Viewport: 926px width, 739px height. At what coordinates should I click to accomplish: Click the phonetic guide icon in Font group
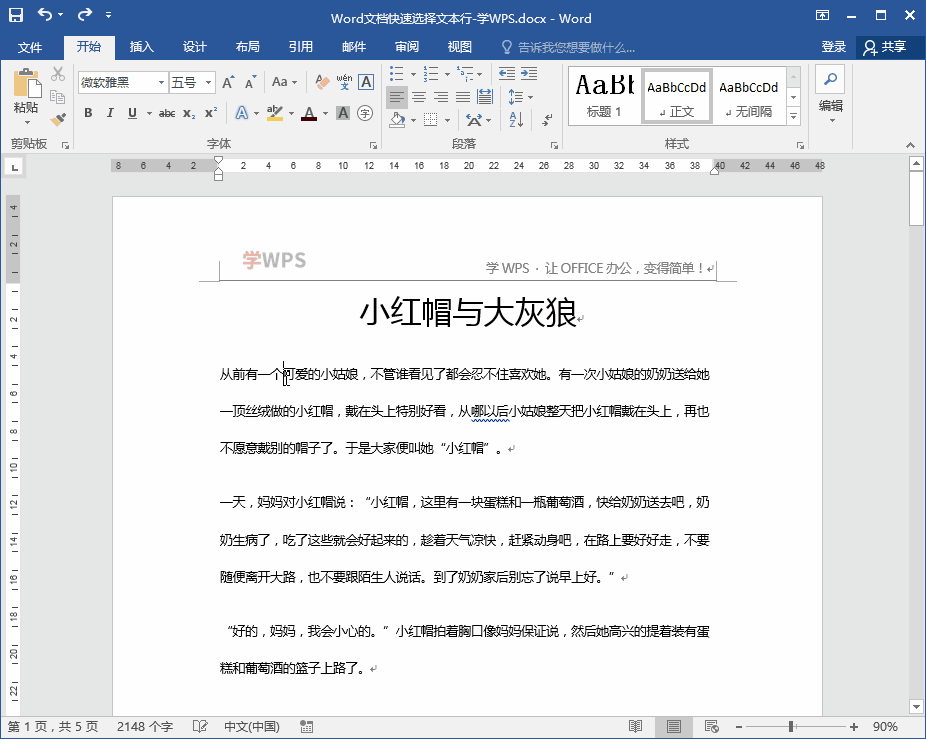pos(344,80)
